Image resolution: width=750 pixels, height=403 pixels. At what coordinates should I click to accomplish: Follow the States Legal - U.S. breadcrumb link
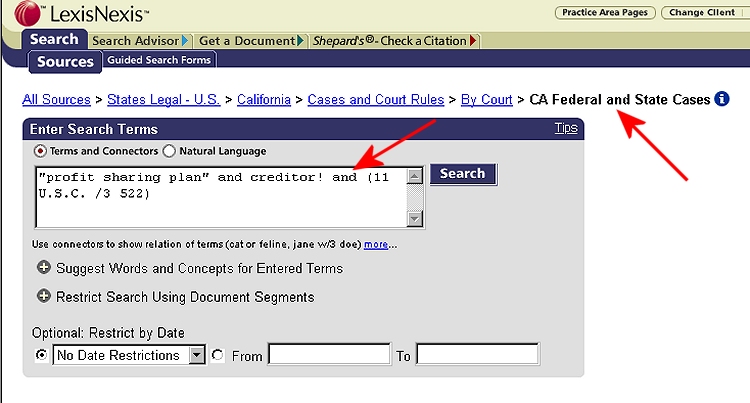point(164,99)
